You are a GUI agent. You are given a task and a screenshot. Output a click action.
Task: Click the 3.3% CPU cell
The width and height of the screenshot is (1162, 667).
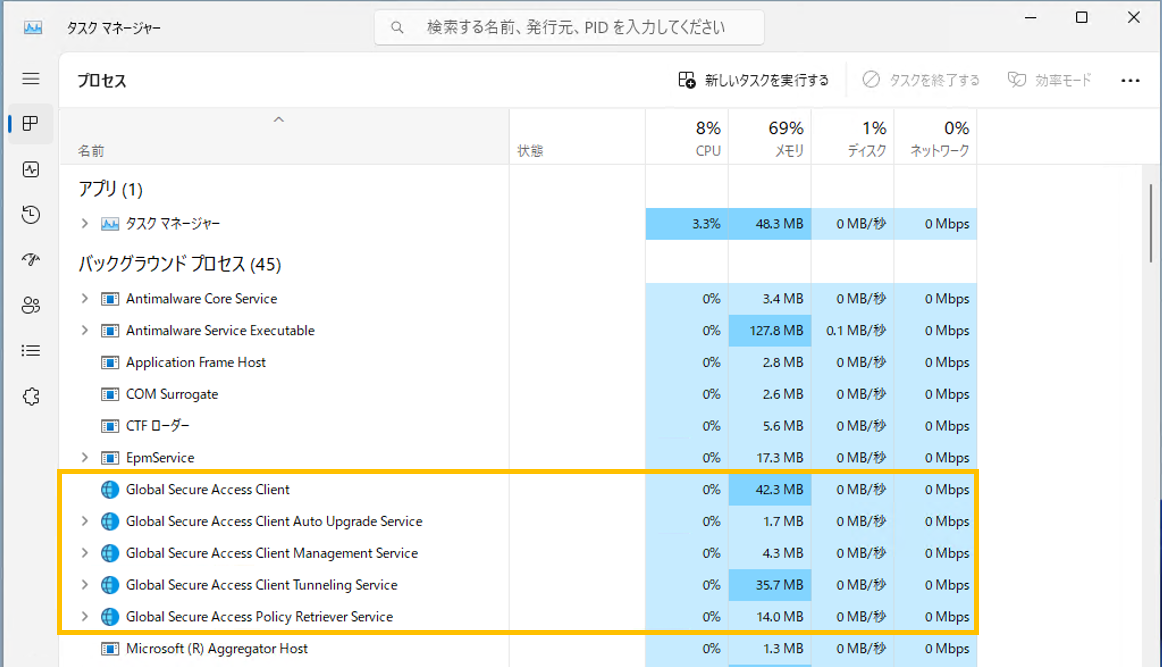click(x=687, y=224)
